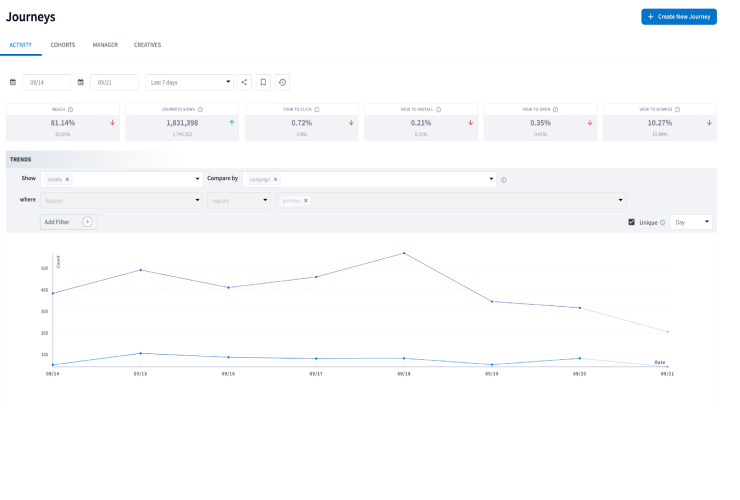Image resolution: width=740 pixels, height=500 pixels.
Task: Click the View to Dismiss info icon
Action: (677, 110)
